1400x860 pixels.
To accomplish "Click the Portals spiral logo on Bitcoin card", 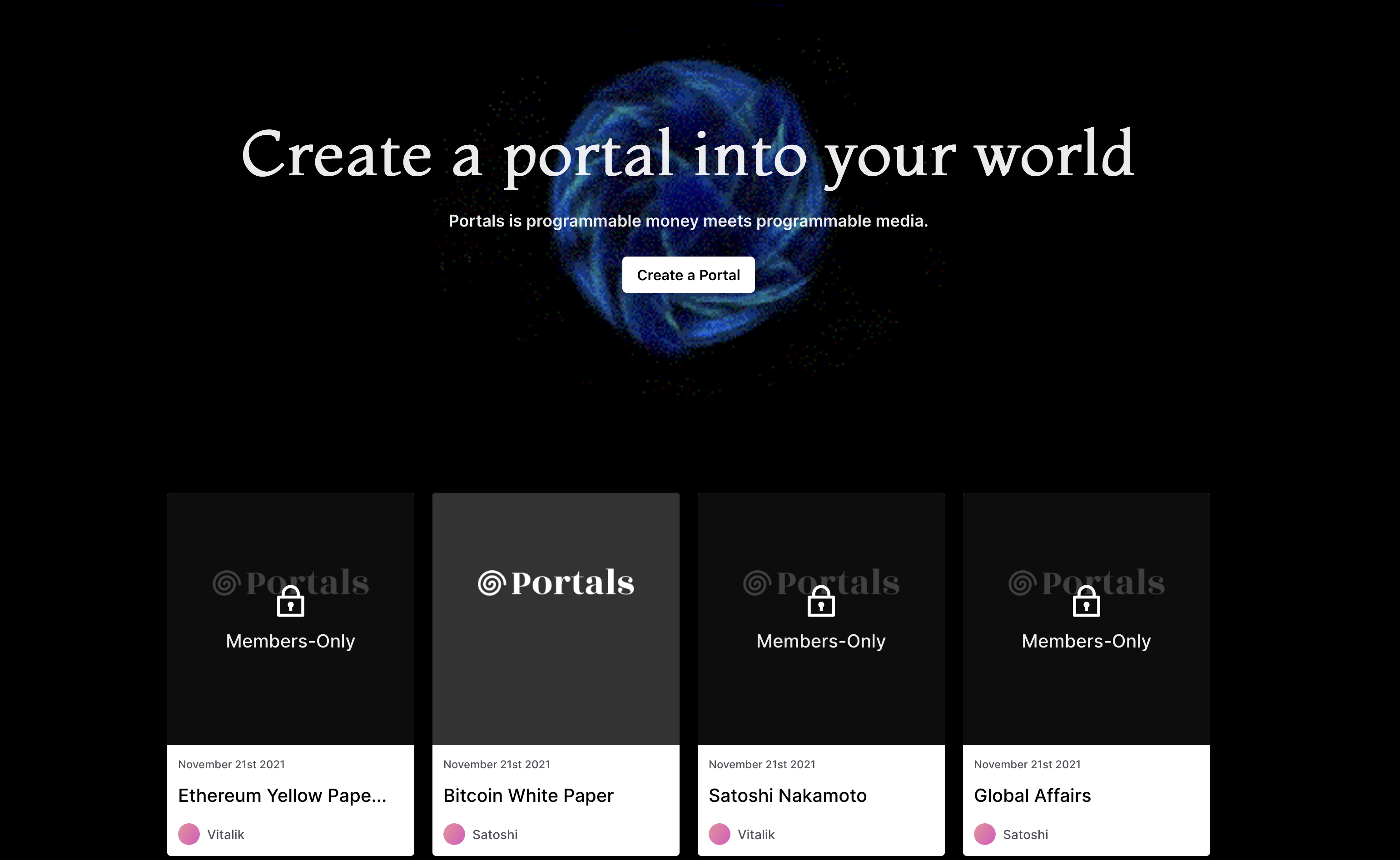I will 491,583.
